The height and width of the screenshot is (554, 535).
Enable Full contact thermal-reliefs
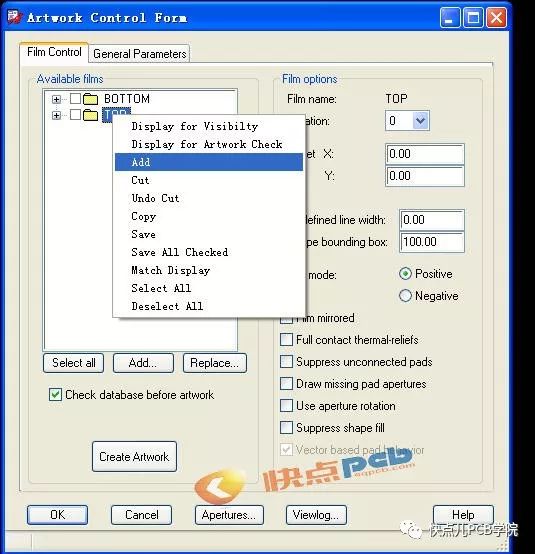[x=286, y=340]
